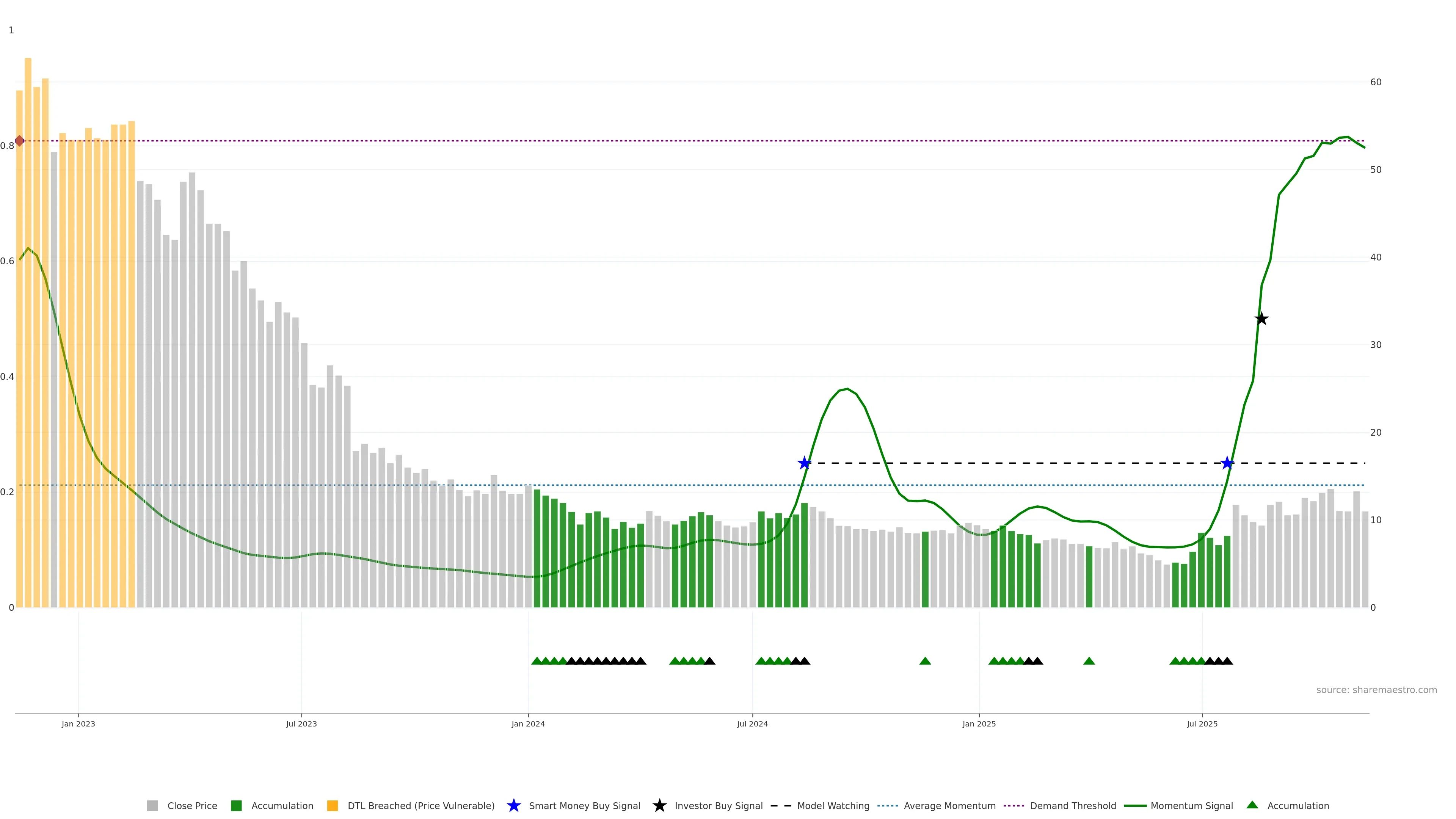1456x819 pixels.
Task: Click the gray Close Price legend swatch
Action: tap(152, 806)
